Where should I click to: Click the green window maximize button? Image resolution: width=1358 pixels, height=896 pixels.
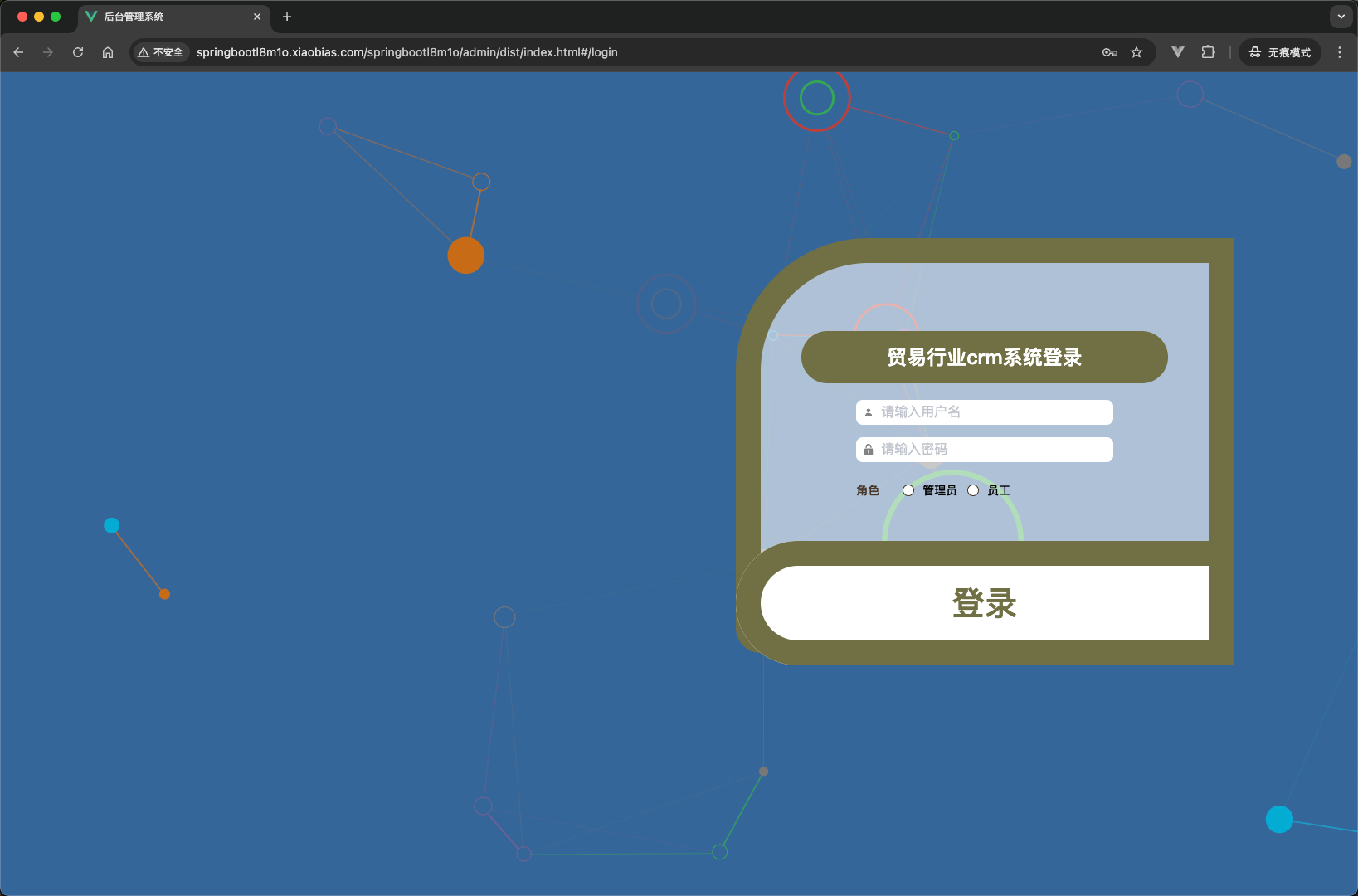[x=56, y=17]
